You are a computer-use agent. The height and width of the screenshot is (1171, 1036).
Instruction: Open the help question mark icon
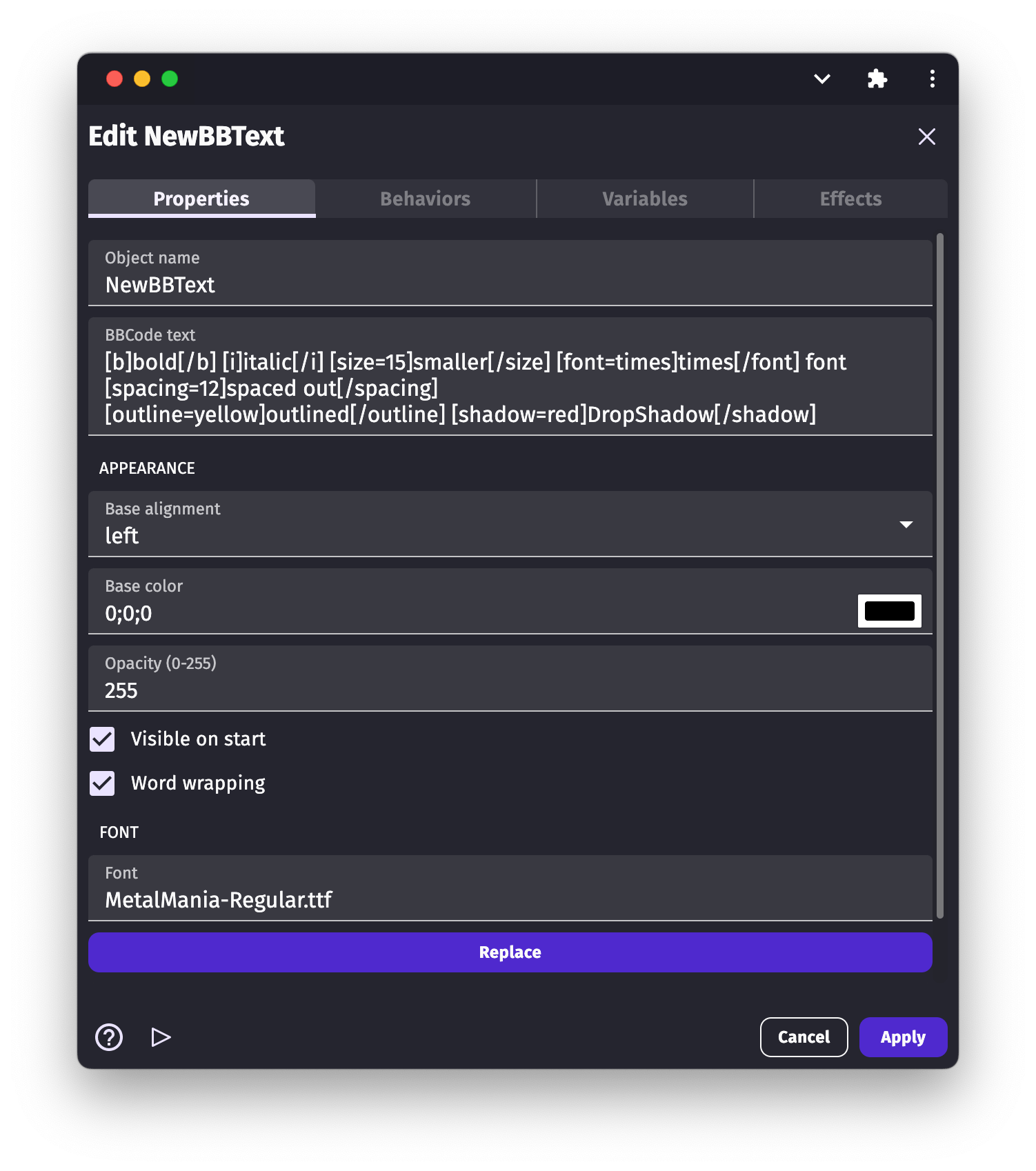click(109, 1037)
